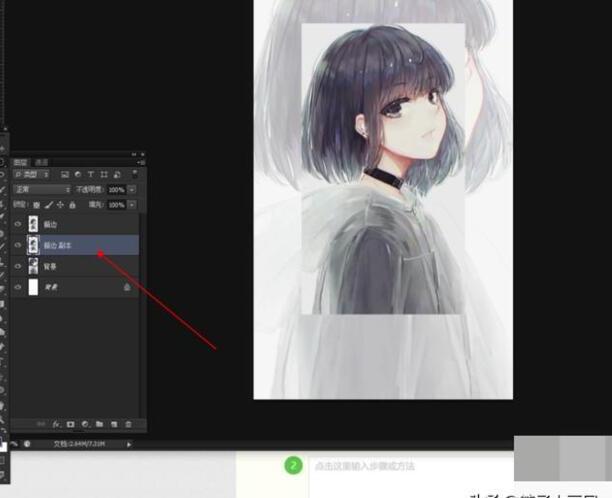Image resolution: width=612 pixels, height=498 pixels.
Task: Create a new layer icon
Action: pyautogui.click(x=114, y=424)
